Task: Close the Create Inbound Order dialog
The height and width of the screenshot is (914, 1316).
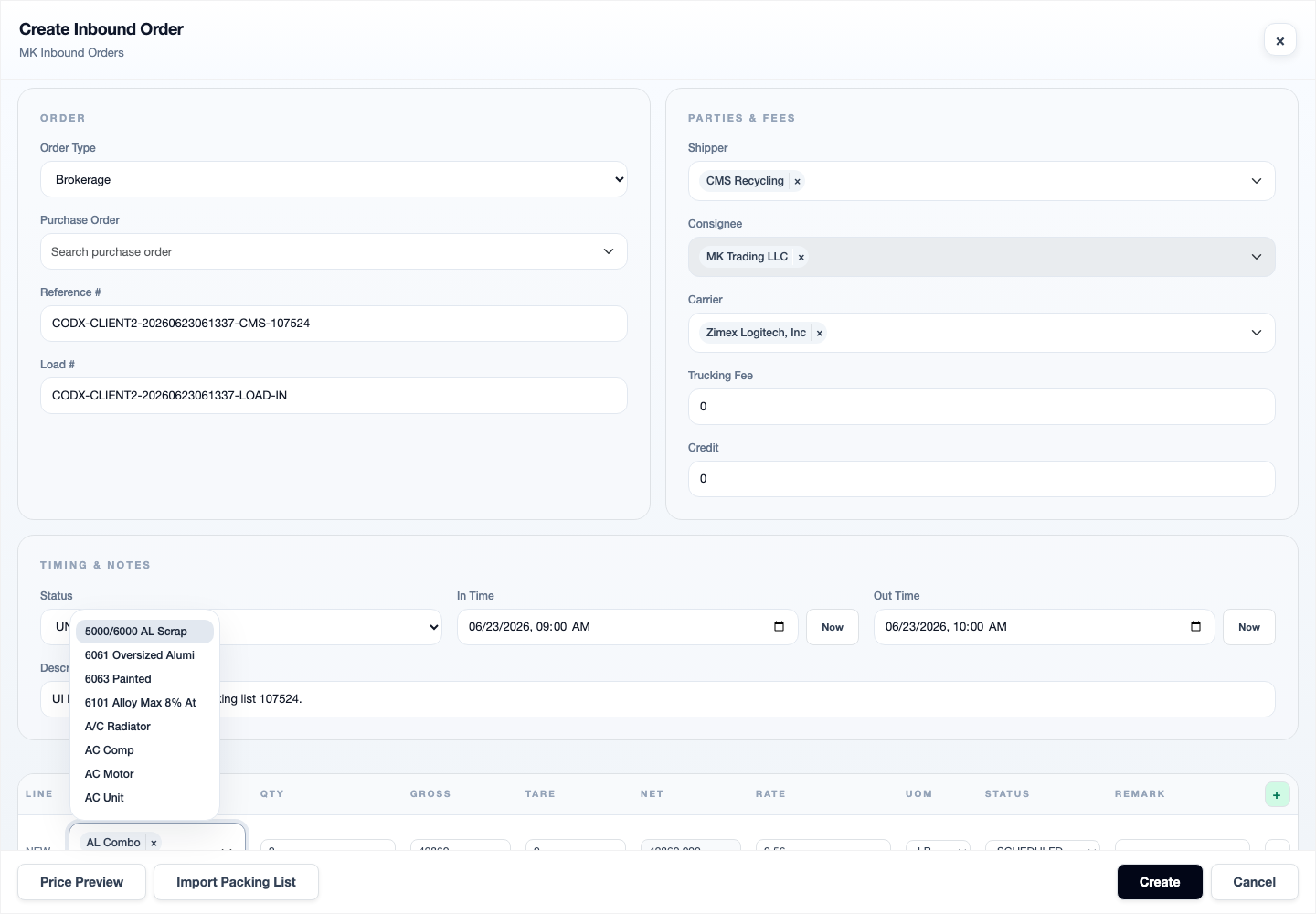Action: click(x=1279, y=40)
